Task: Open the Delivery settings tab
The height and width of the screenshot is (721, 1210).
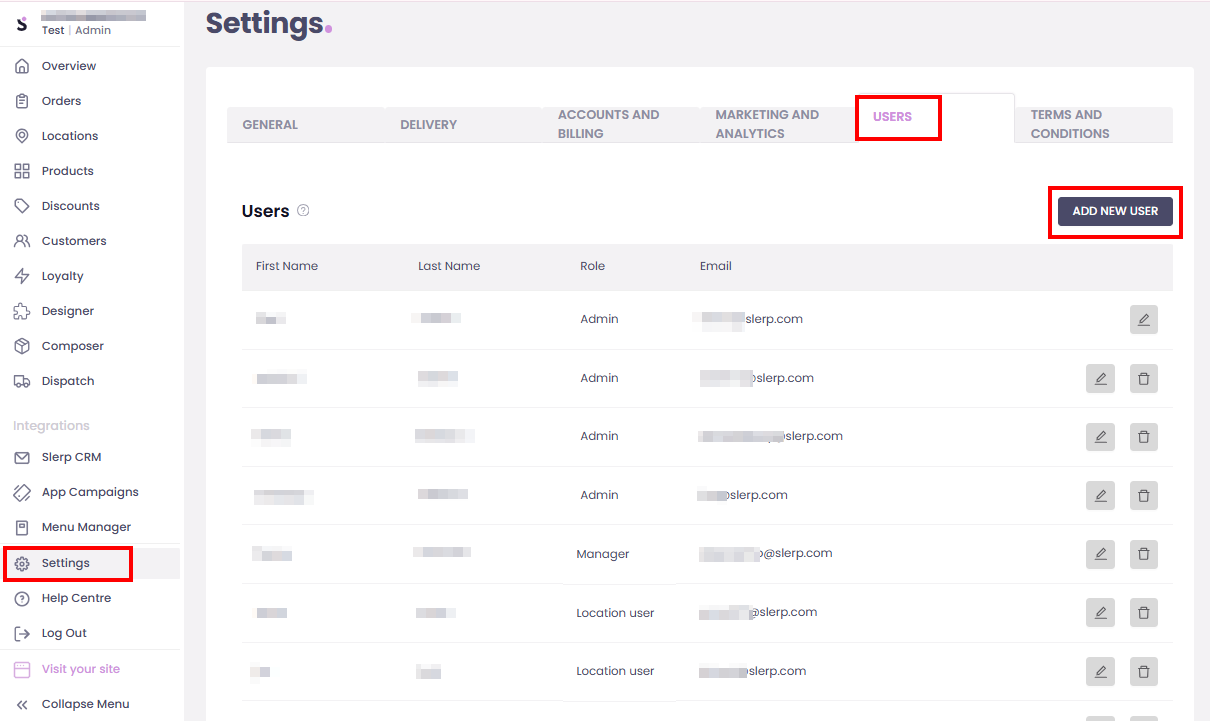Action: tap(428, 125)
